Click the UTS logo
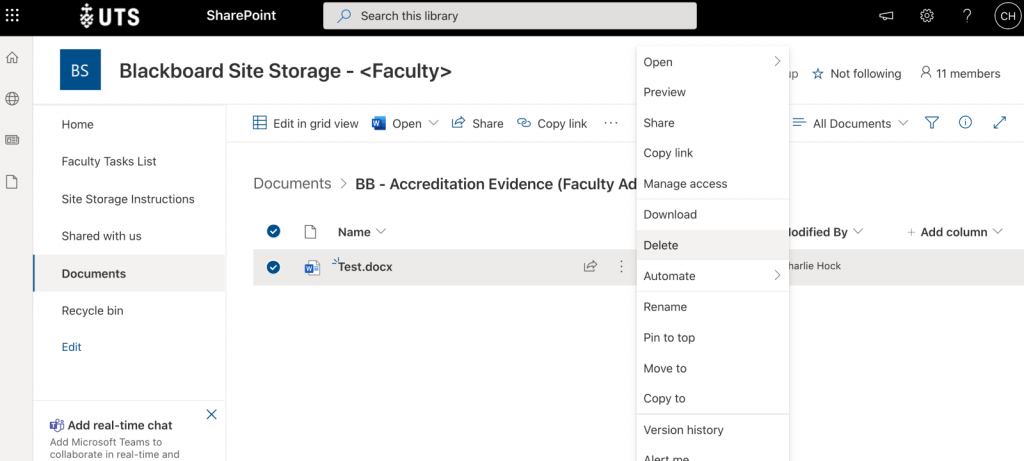1024x461 pixels. tap(109, 16)
